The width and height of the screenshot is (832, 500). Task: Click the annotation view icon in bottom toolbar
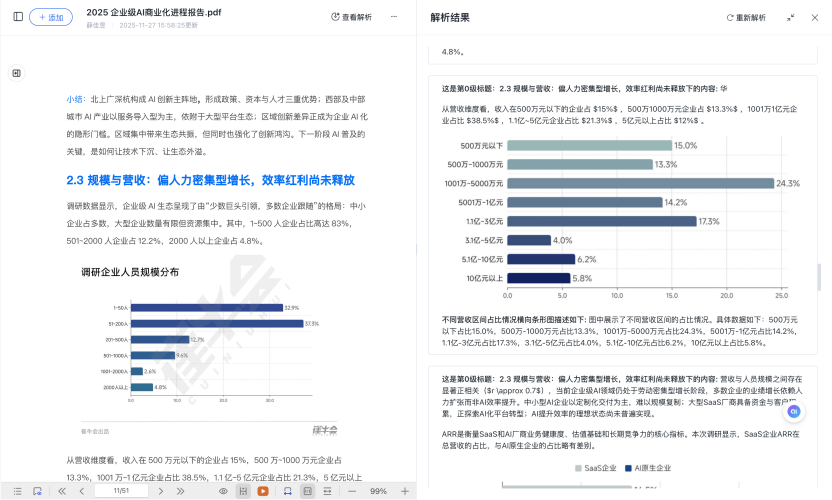click(37, 491)
